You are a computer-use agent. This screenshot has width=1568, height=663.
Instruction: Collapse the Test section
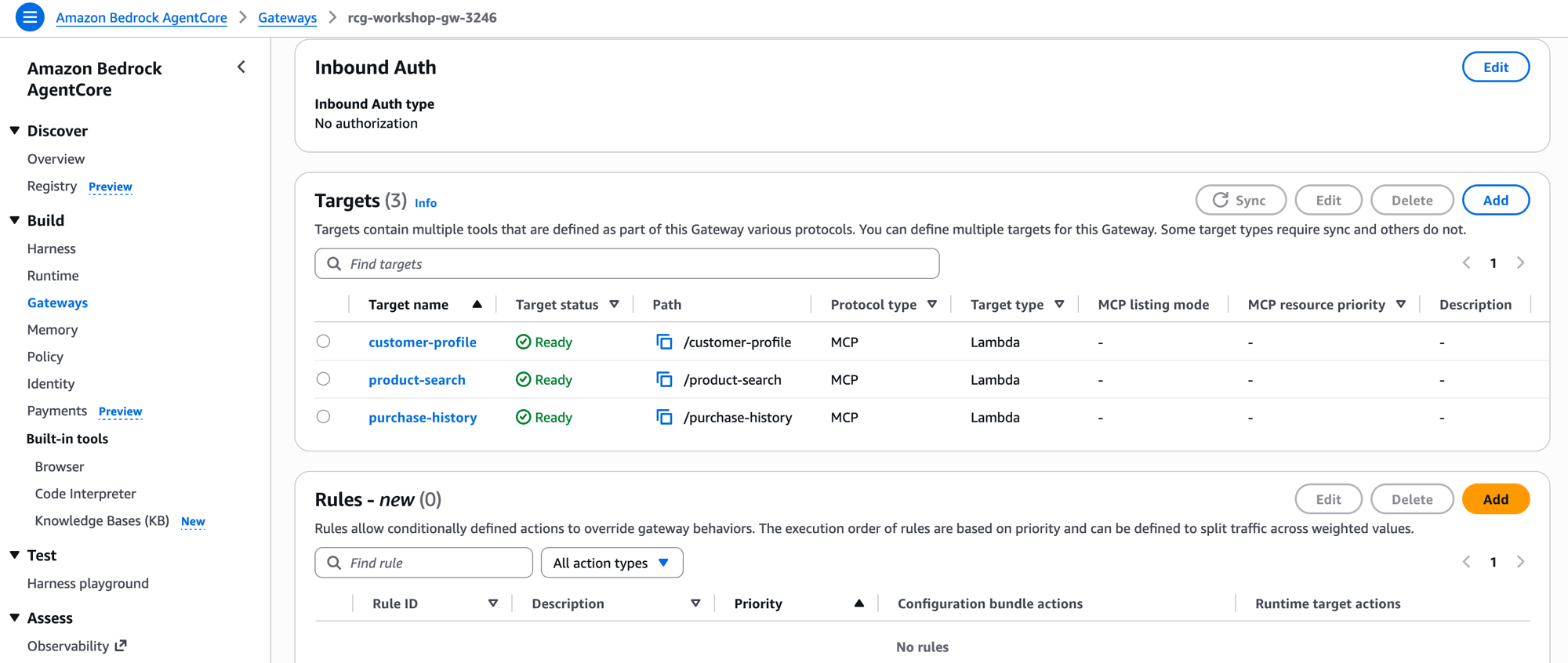15,555
